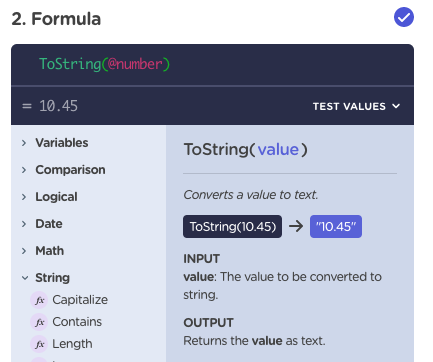Screen dimensions: 433x362
Task: Expand the Comparison category
Action: [x=63, y=170]
